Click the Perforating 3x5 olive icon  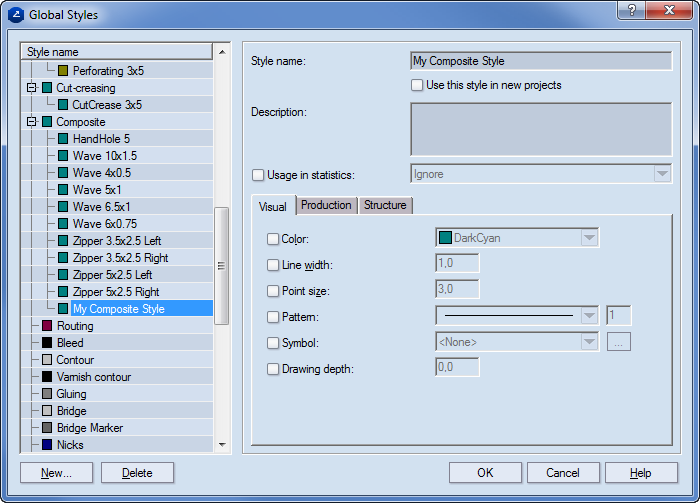(x=63, y=71)
